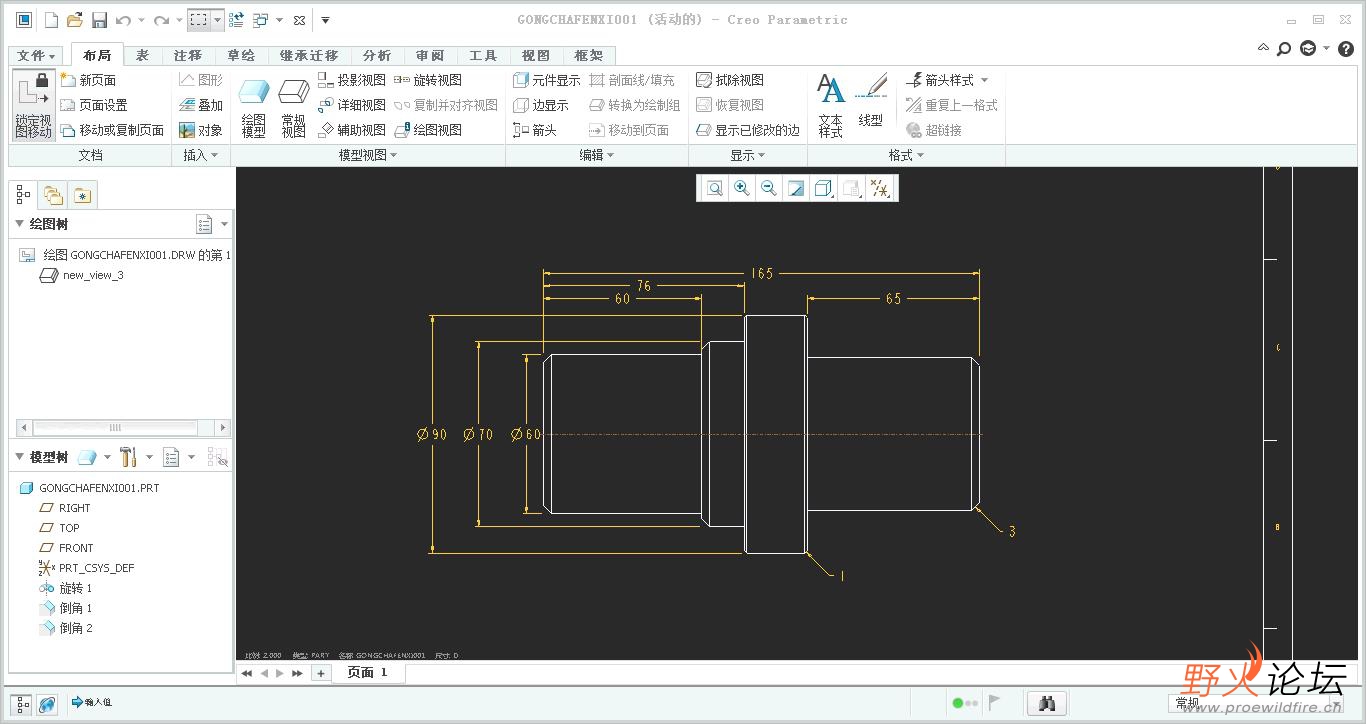Viewport: 1366px width, 724px height.
Task: Click the 绘图视图 (Drawing View) button
Action: pyautogui.click(x=428, y=130)
